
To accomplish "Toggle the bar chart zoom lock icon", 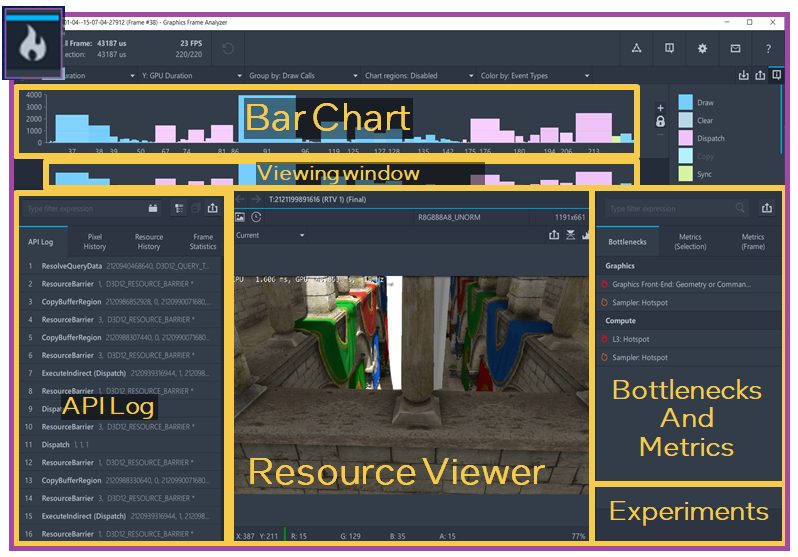I will click(x=660, y=121).
